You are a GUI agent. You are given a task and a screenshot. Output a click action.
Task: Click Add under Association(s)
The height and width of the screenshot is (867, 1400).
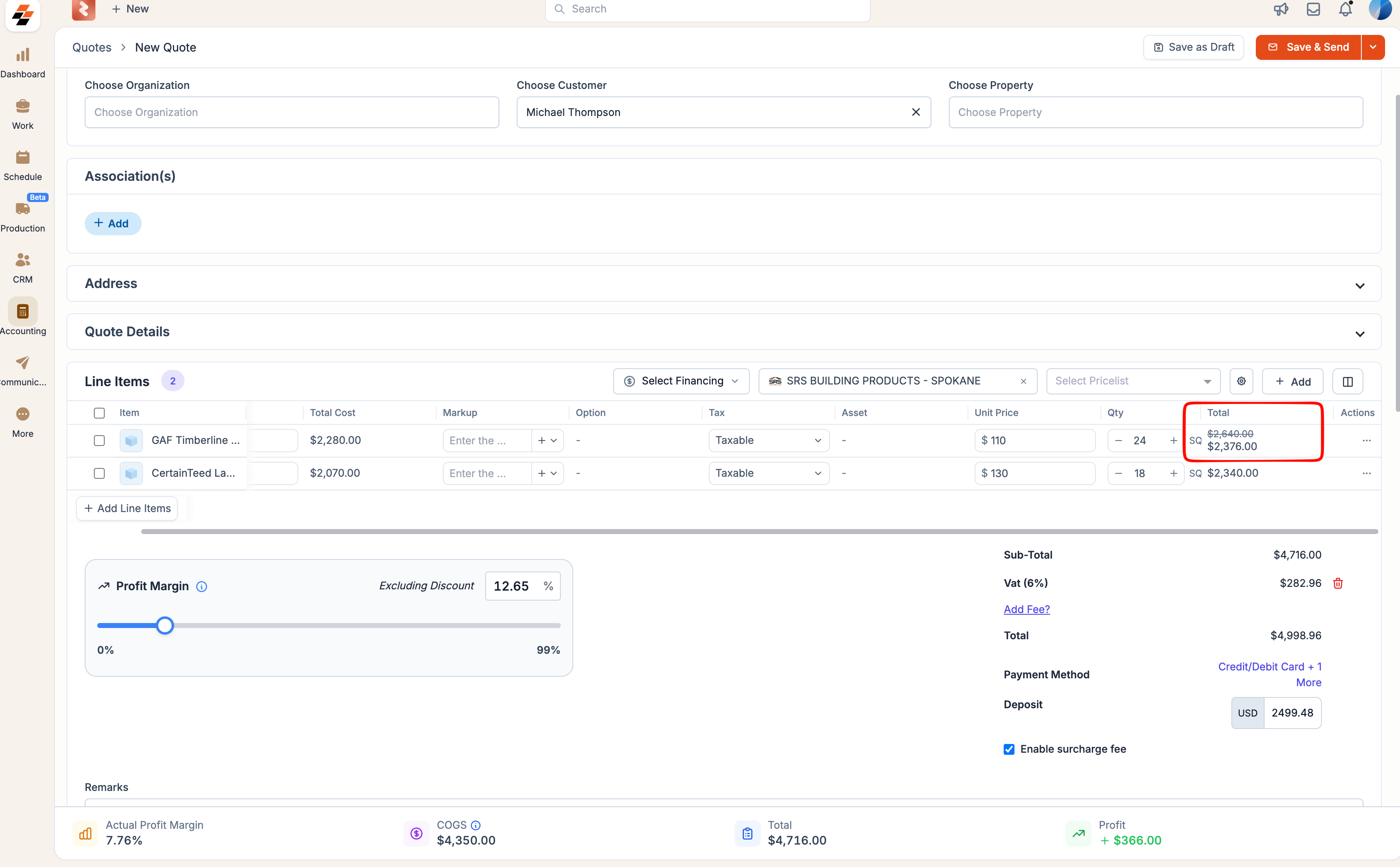(x=113, y=223)
